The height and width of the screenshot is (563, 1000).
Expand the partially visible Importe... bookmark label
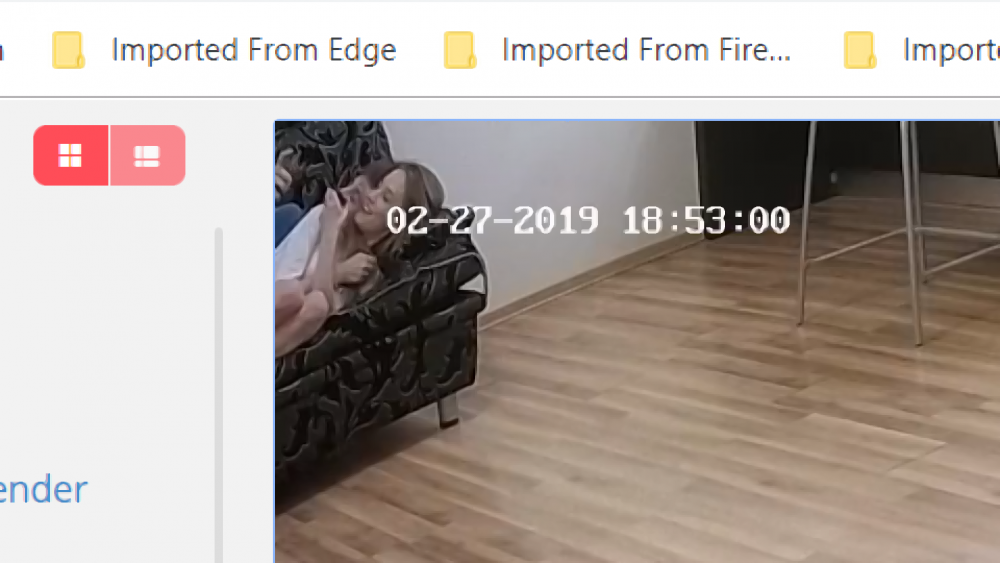pyautogui.click(x=951, y=50)
